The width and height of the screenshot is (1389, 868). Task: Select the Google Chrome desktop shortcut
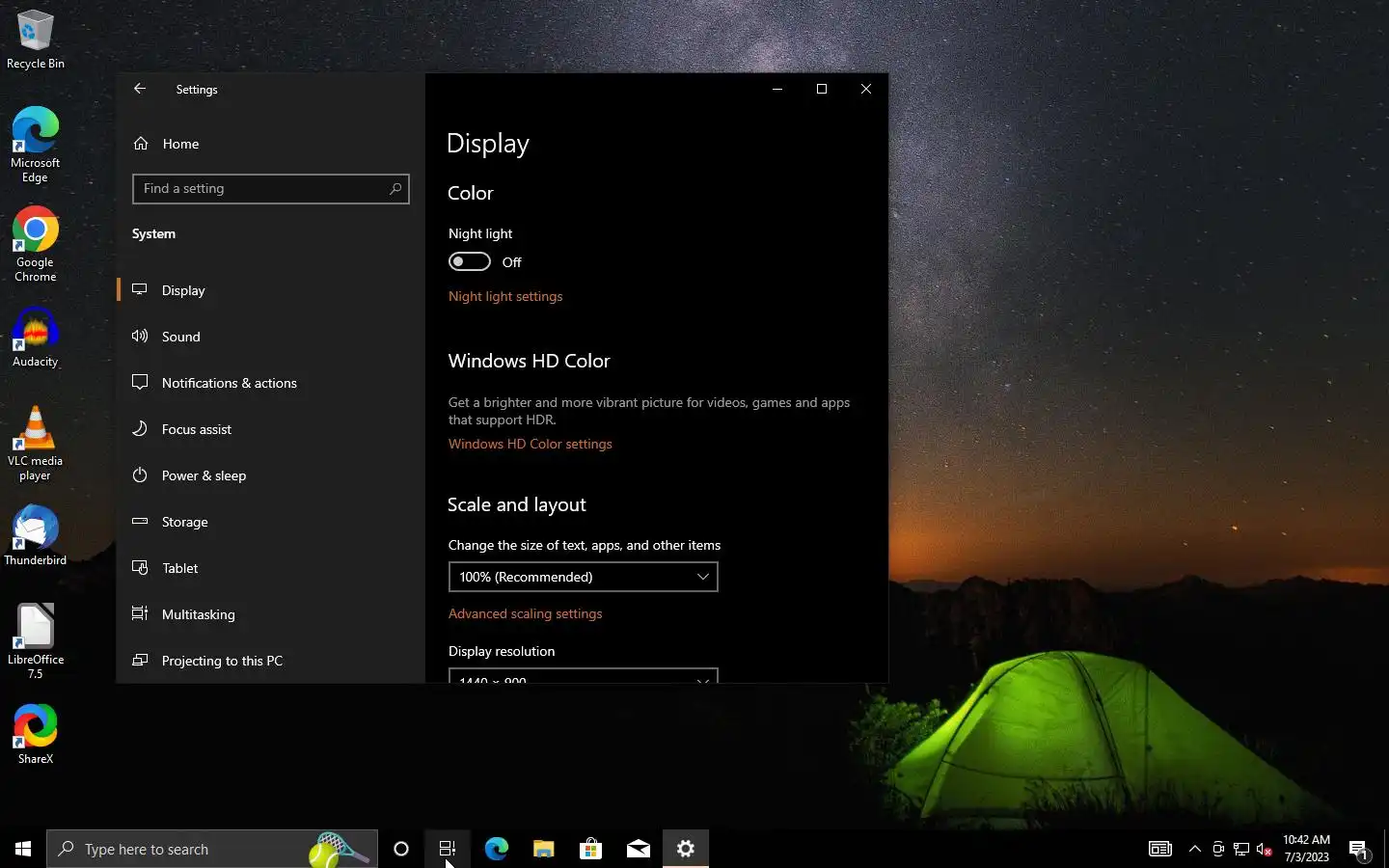point(36,244)
